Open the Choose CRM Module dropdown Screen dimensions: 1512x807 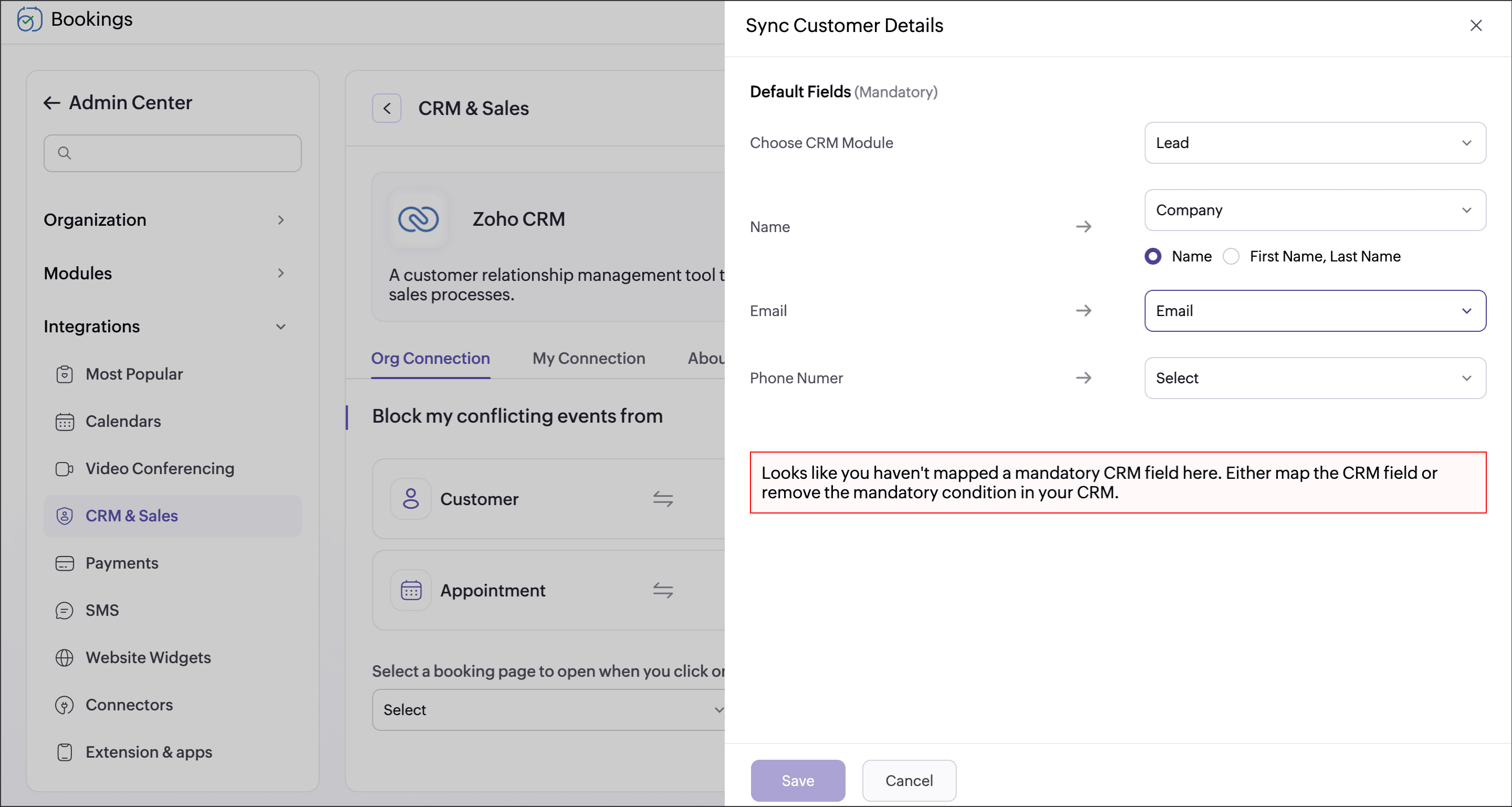tap(1315, 143)
